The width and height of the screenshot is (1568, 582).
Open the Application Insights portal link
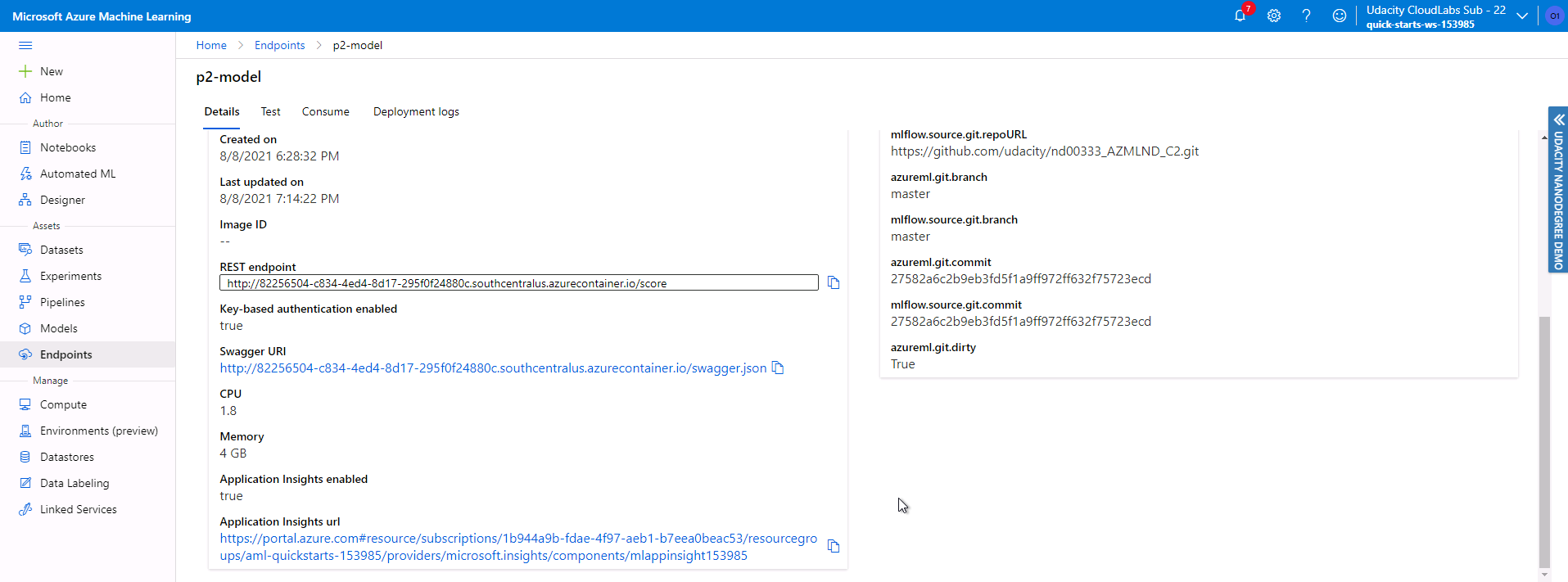tap(518, 547)
